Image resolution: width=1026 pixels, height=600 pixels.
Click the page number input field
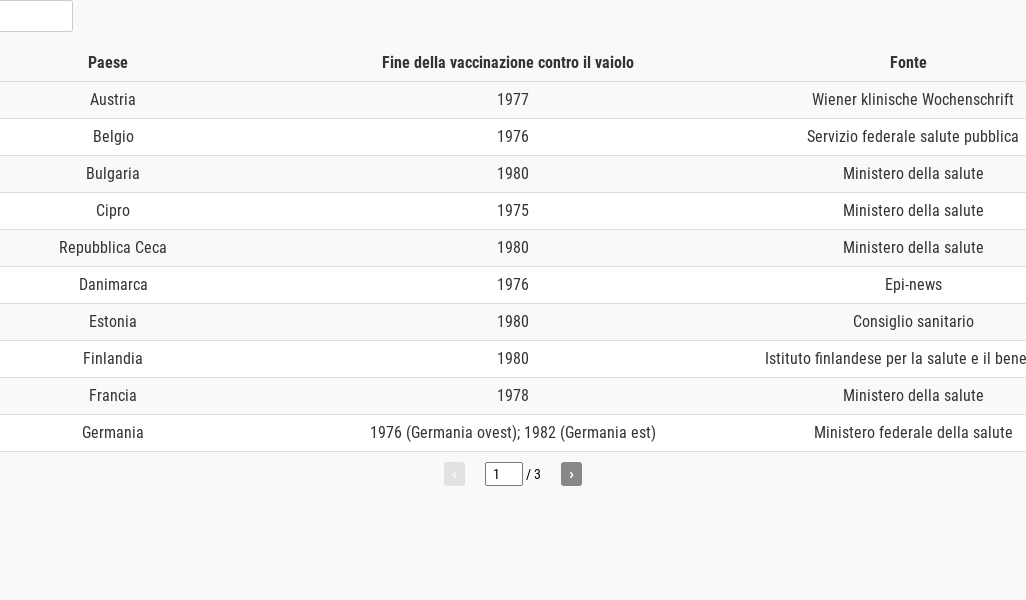tap(503, 474)
